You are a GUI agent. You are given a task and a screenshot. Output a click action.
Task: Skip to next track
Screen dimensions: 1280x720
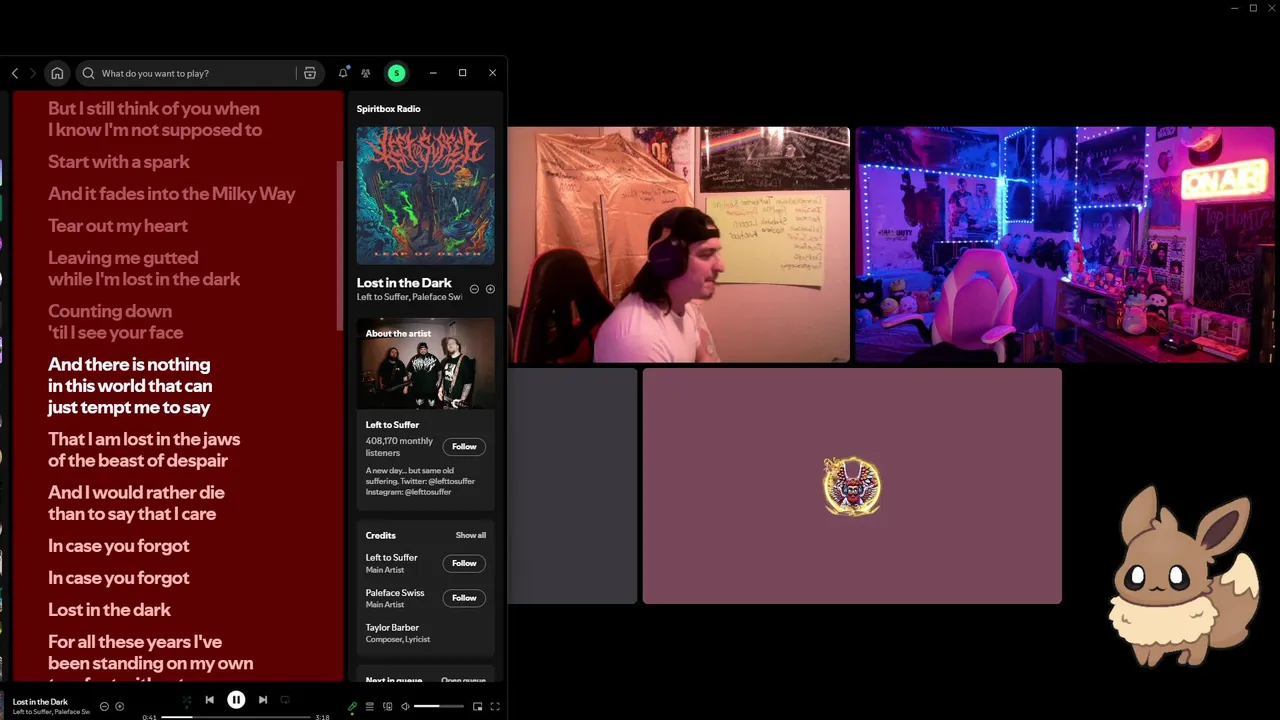tap(263, 700)
